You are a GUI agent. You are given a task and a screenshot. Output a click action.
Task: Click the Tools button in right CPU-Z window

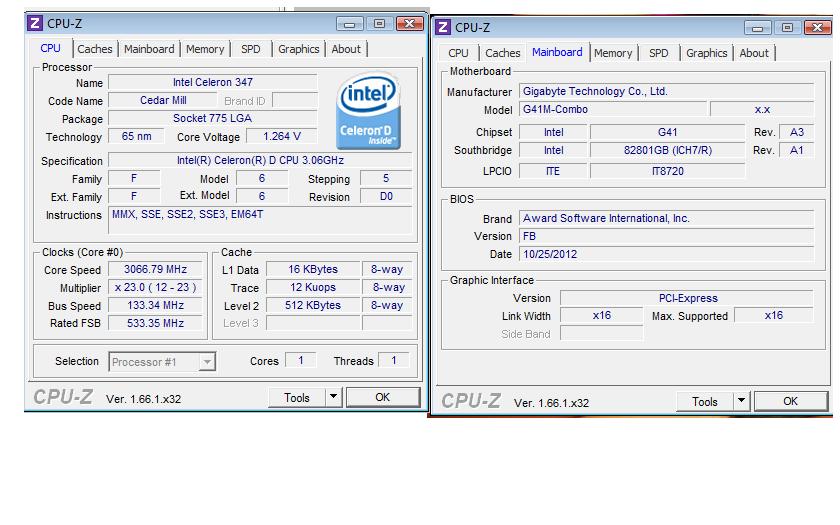(704, 401)
